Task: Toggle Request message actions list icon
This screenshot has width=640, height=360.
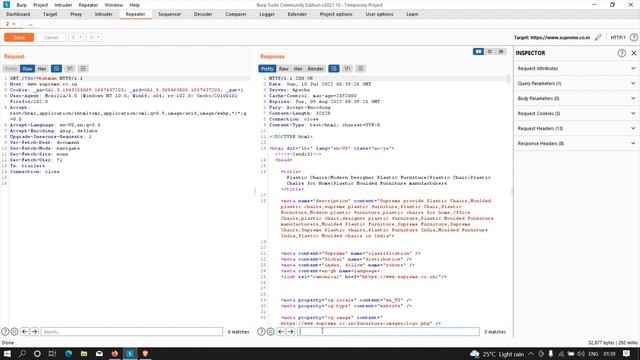Action: 56,69
